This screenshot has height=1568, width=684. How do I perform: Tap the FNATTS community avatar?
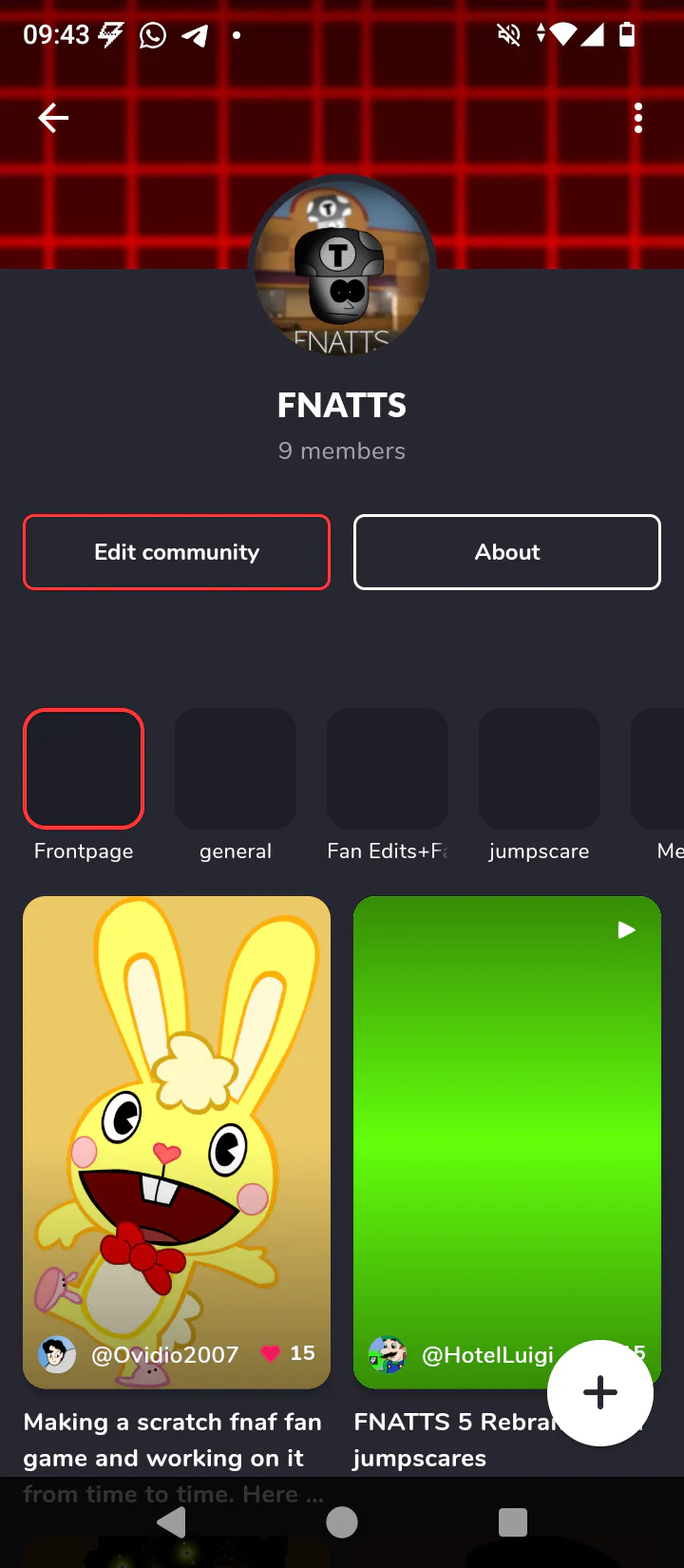[342, 269]
